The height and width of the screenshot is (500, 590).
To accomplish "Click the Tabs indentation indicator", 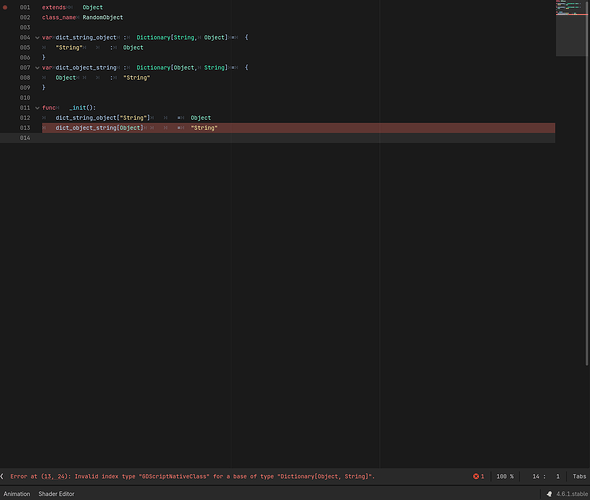I will click(x=579, y=477).
